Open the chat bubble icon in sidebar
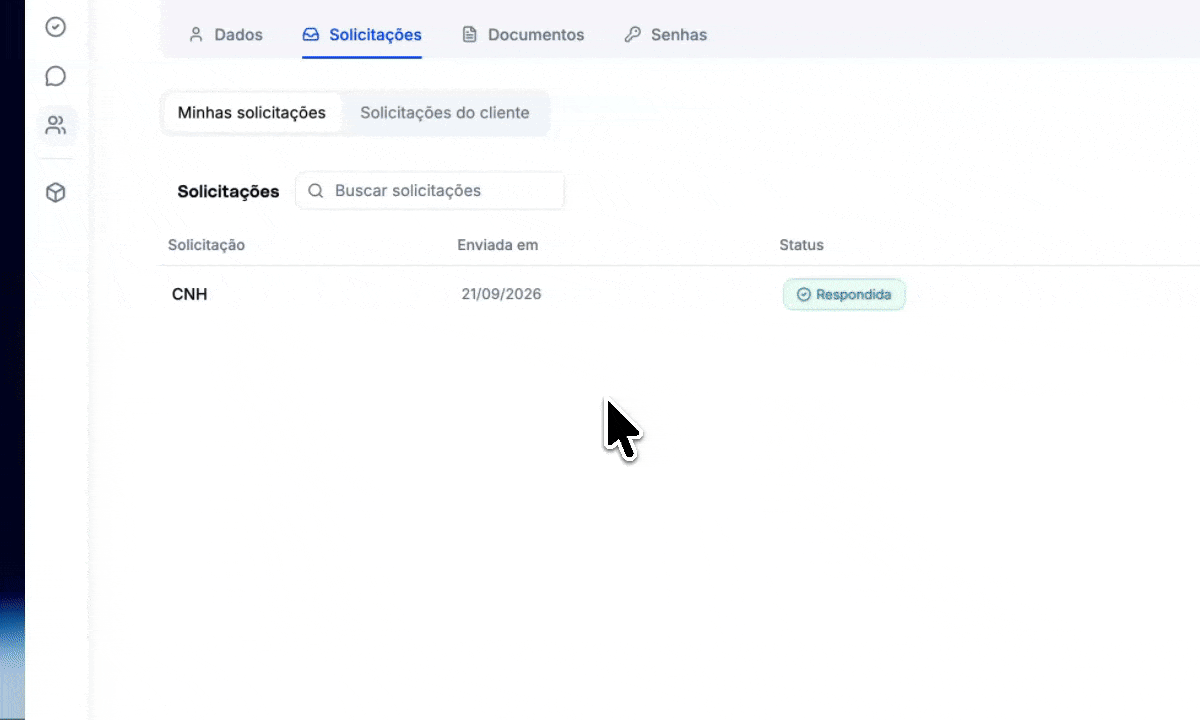This screenshot has height=720, width=1200. pyautogui.click(x=56, y=76)
